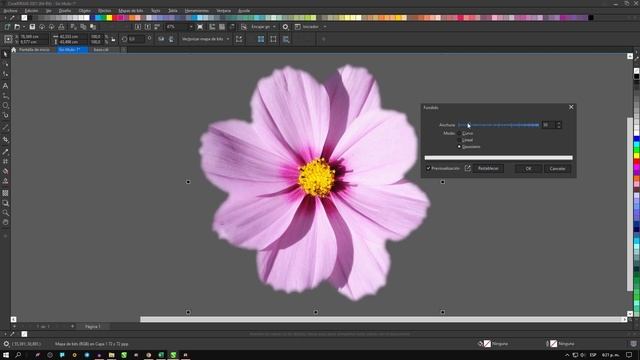Expand the Open file arrow dropdown
This screenshot has width=640, height=360.
tap(24, 27)
